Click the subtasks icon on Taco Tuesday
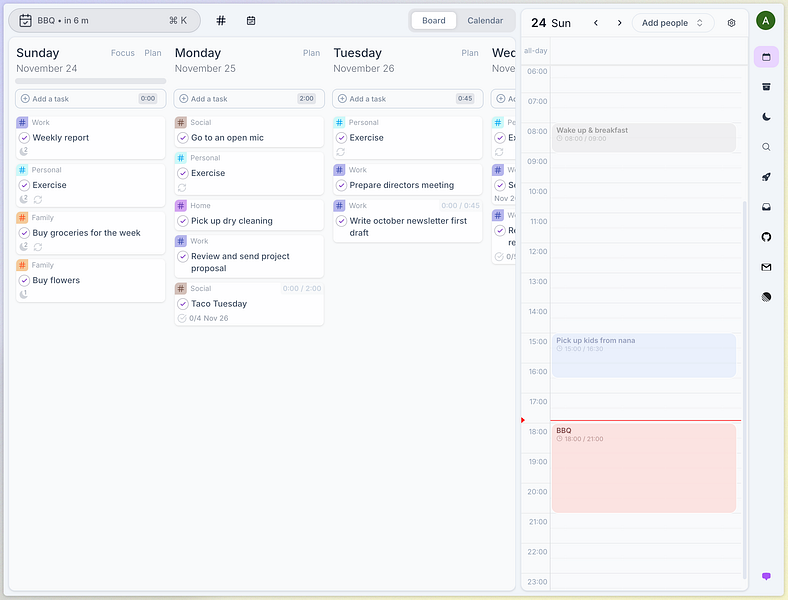 182,318
